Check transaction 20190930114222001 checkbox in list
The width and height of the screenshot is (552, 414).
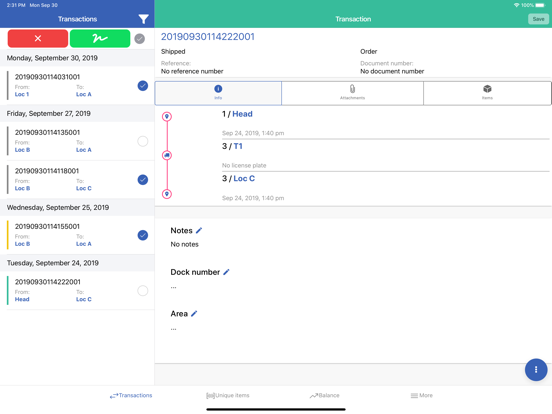pyautogui.click(x=143, y=291)
